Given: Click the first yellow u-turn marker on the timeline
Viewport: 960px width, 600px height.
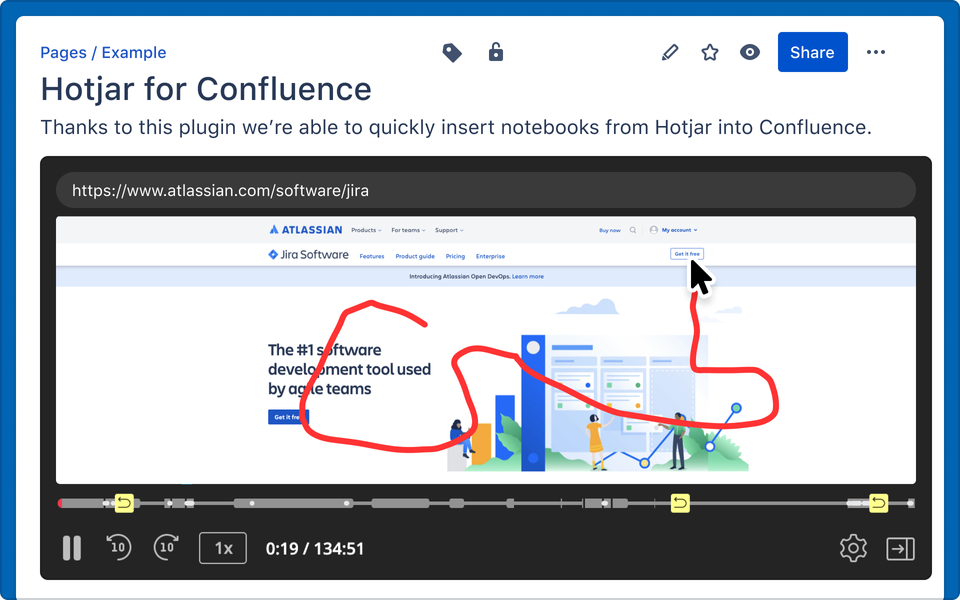Looking at the screenshot, I should click(x=124, y=503).
